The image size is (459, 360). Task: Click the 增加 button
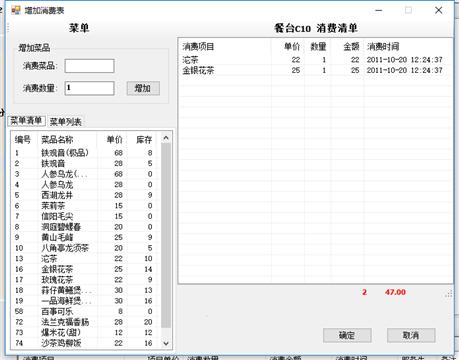[143, 88]
